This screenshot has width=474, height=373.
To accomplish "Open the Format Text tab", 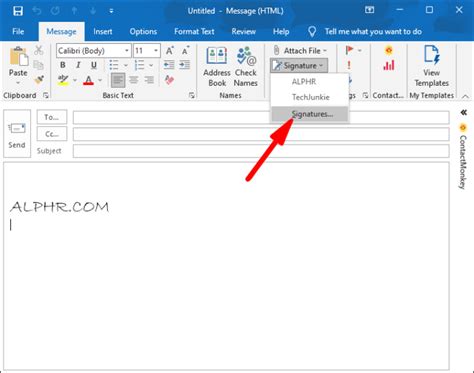I will (194, 32).
